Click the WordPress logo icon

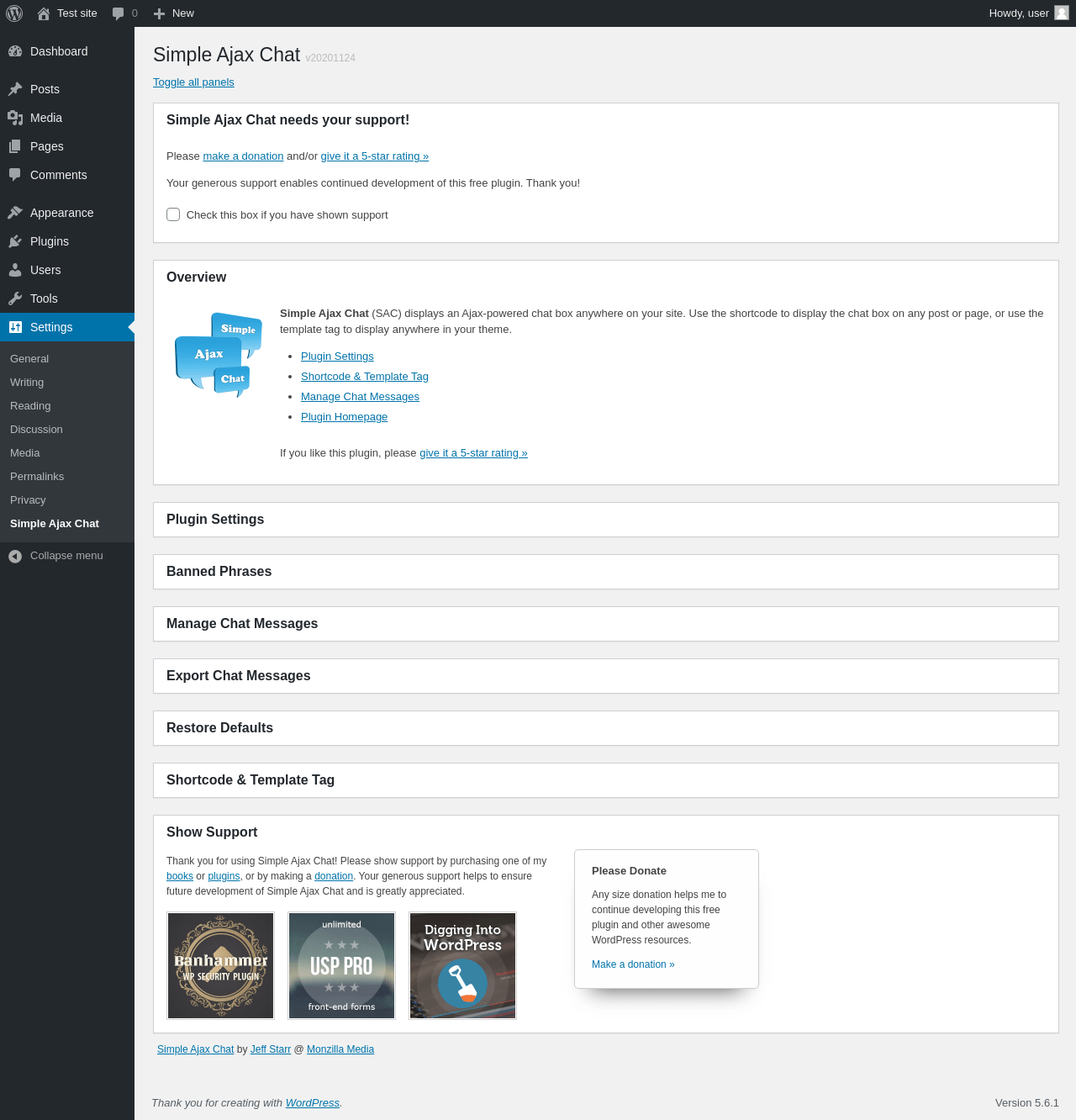click(x=14, y=13)
